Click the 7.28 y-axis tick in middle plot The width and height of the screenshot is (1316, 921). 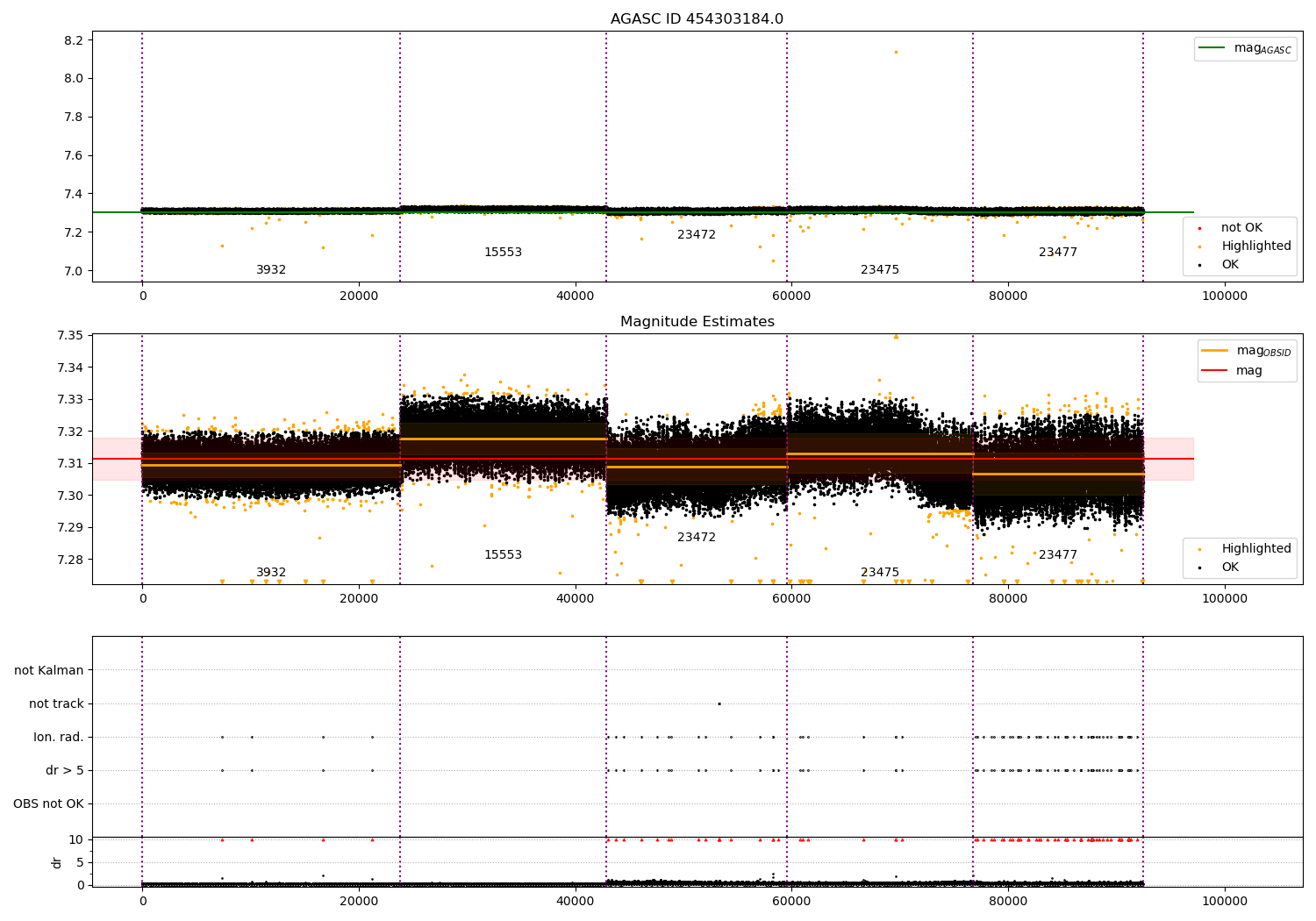70,560
